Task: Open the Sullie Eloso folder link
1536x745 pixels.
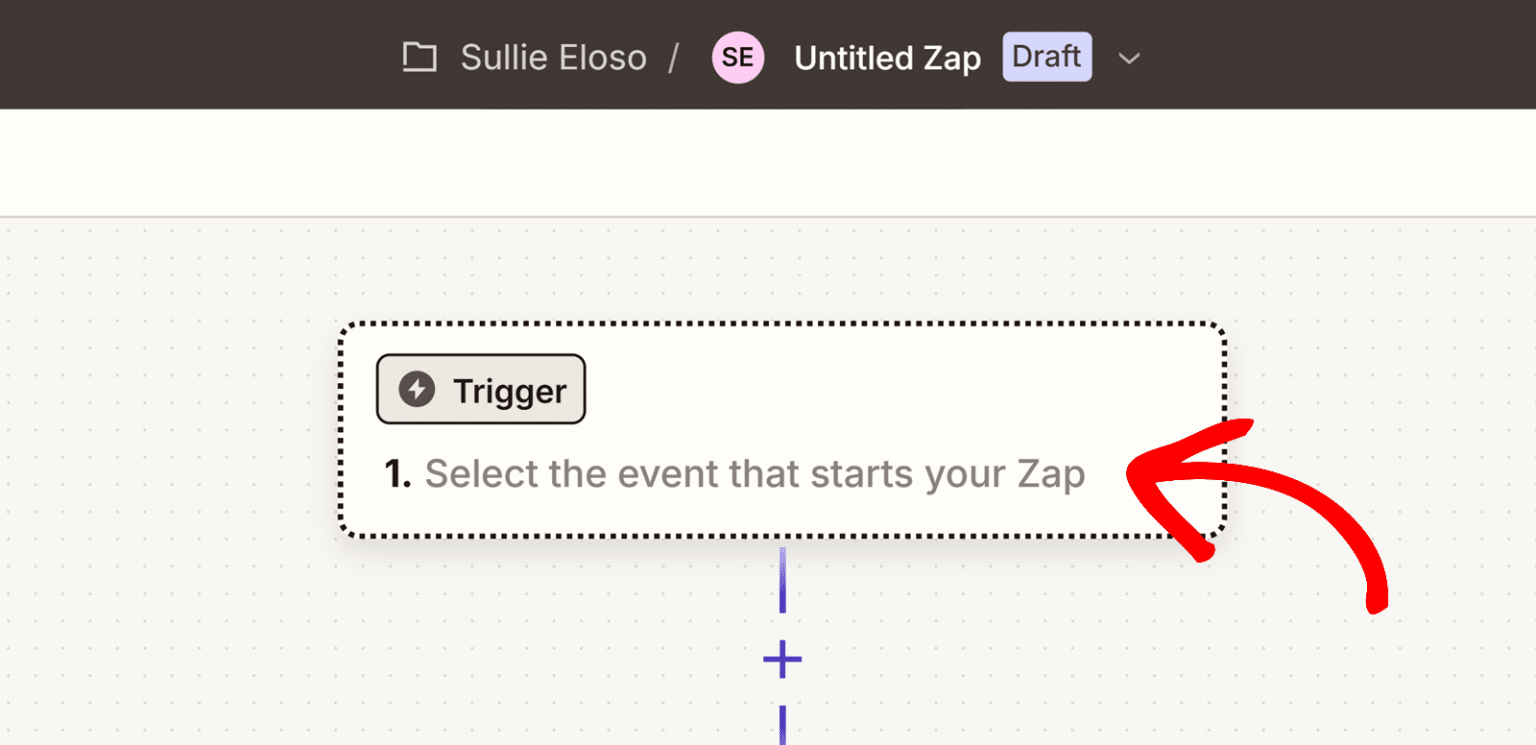Action: (x=553, y=57)
